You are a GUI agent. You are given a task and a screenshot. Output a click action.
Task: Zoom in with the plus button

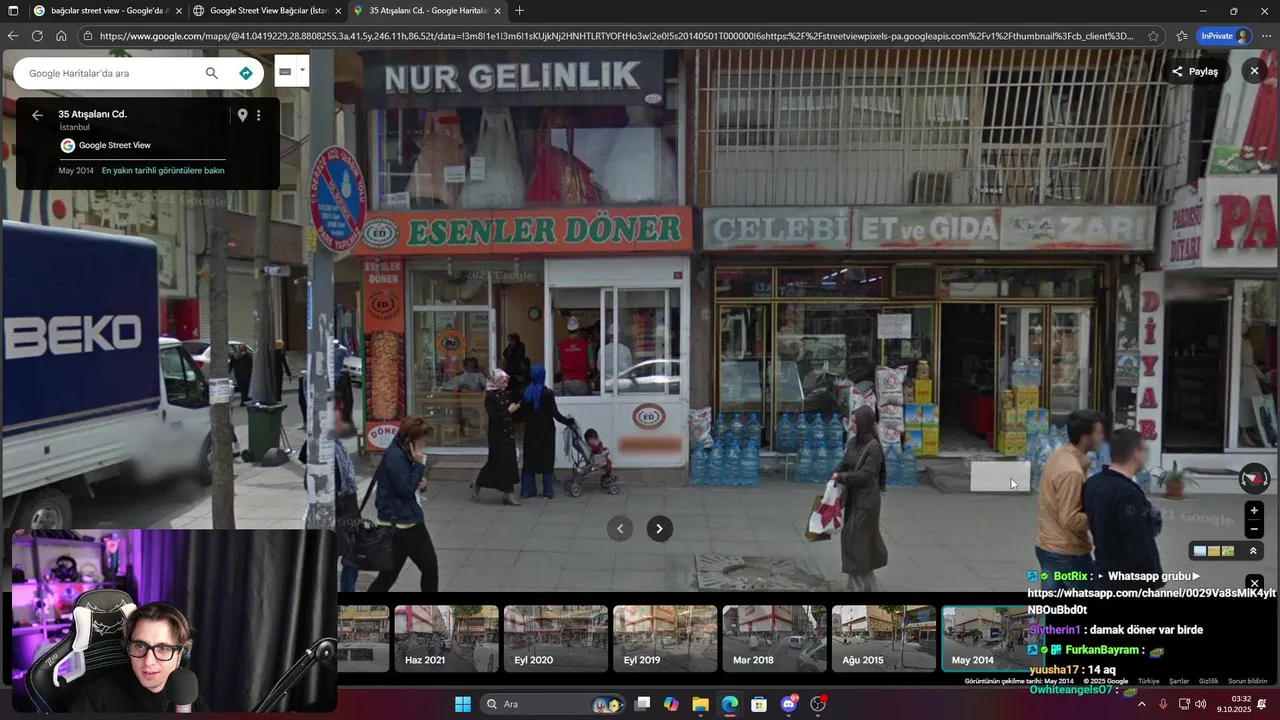pyautogui.click(x=1254, y=511)
